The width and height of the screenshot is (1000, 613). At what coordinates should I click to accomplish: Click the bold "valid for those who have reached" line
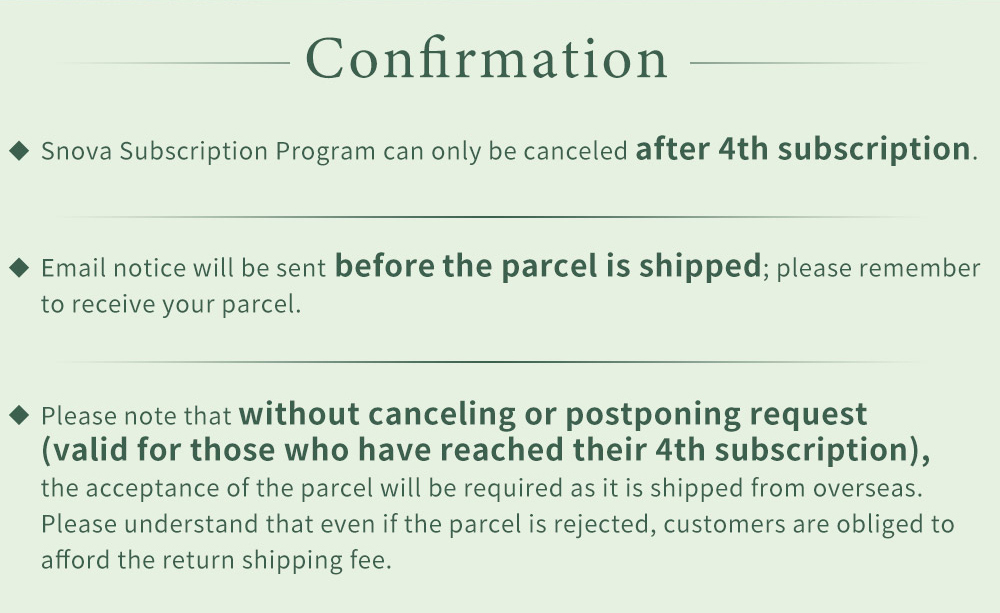click(x=486, y=450)
